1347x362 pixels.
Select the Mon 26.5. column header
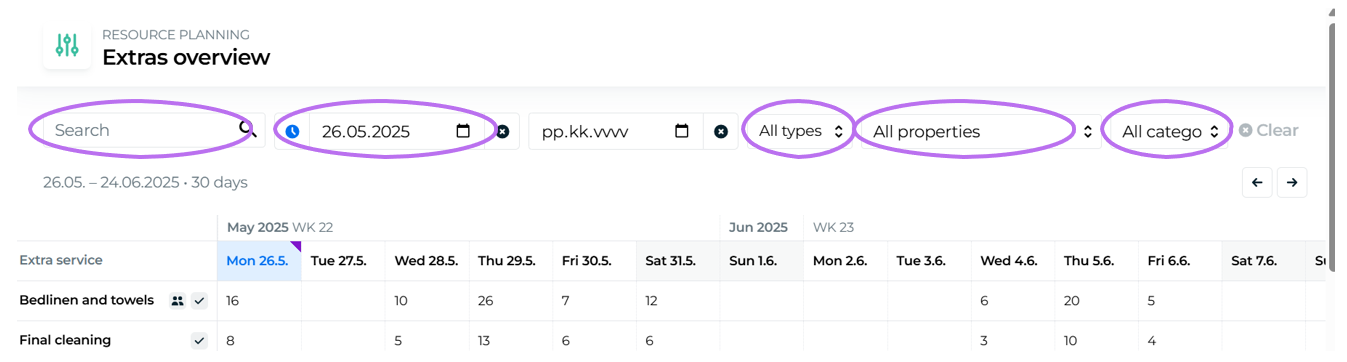[x=259, y=260]
